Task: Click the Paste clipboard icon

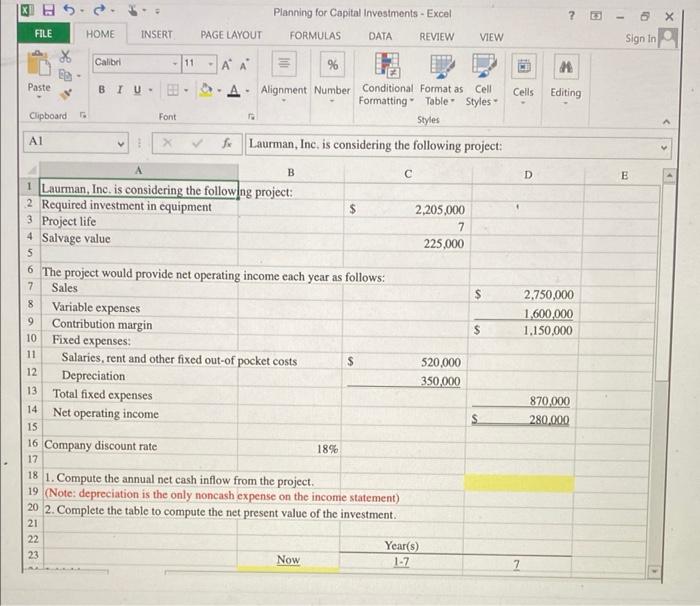Action: click(x=38, y=63)
